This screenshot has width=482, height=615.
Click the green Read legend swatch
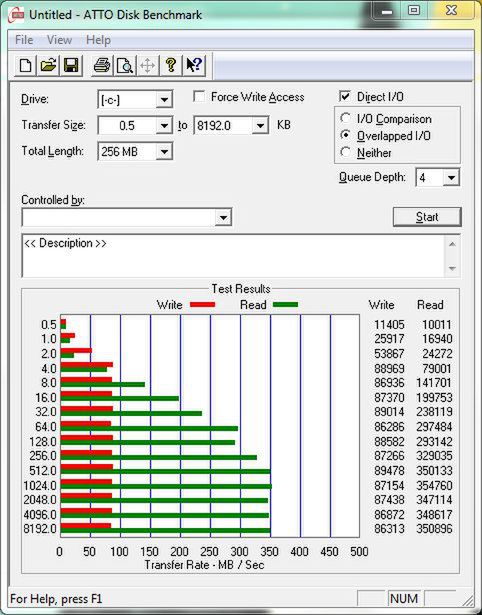[x=286, y=305]
